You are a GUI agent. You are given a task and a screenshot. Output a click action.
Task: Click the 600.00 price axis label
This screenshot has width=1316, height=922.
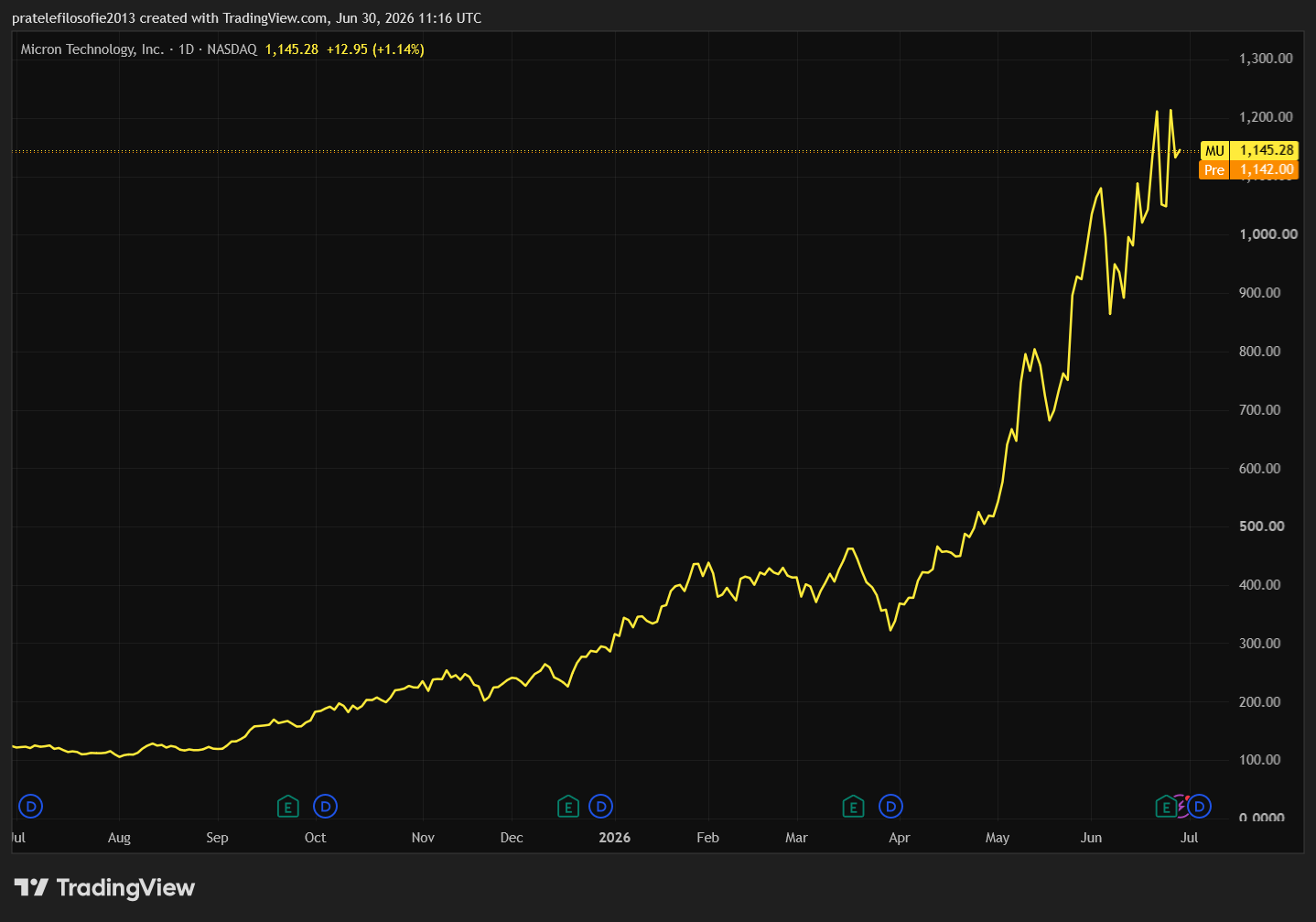pos(1260,469)
